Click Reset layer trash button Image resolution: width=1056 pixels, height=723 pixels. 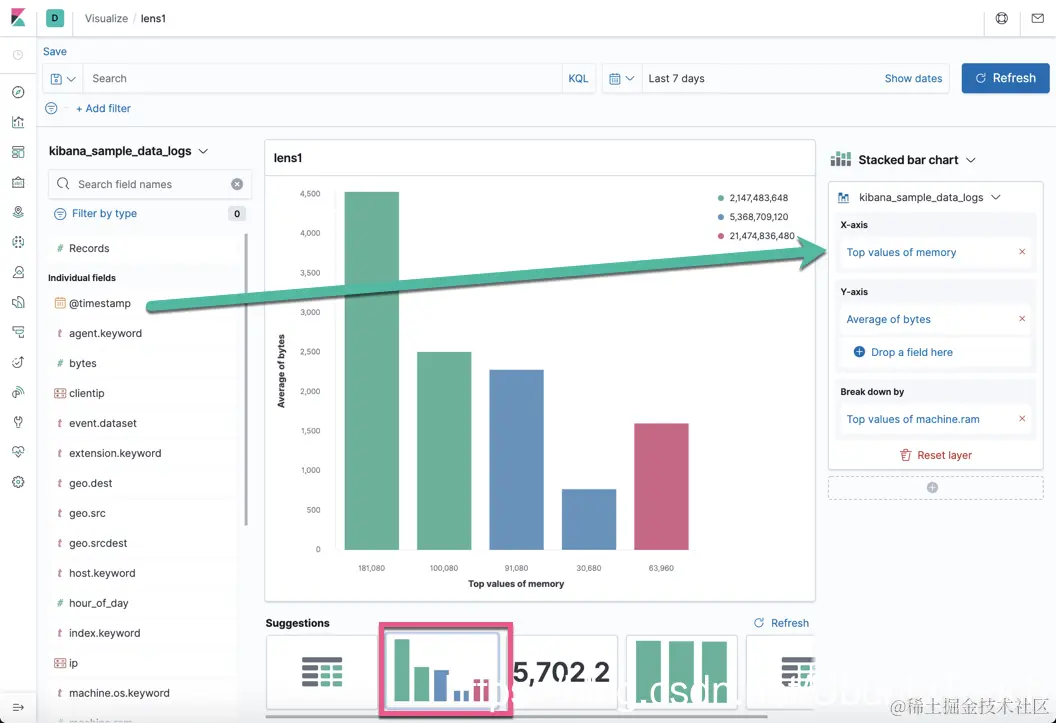(x=936, y=455)
